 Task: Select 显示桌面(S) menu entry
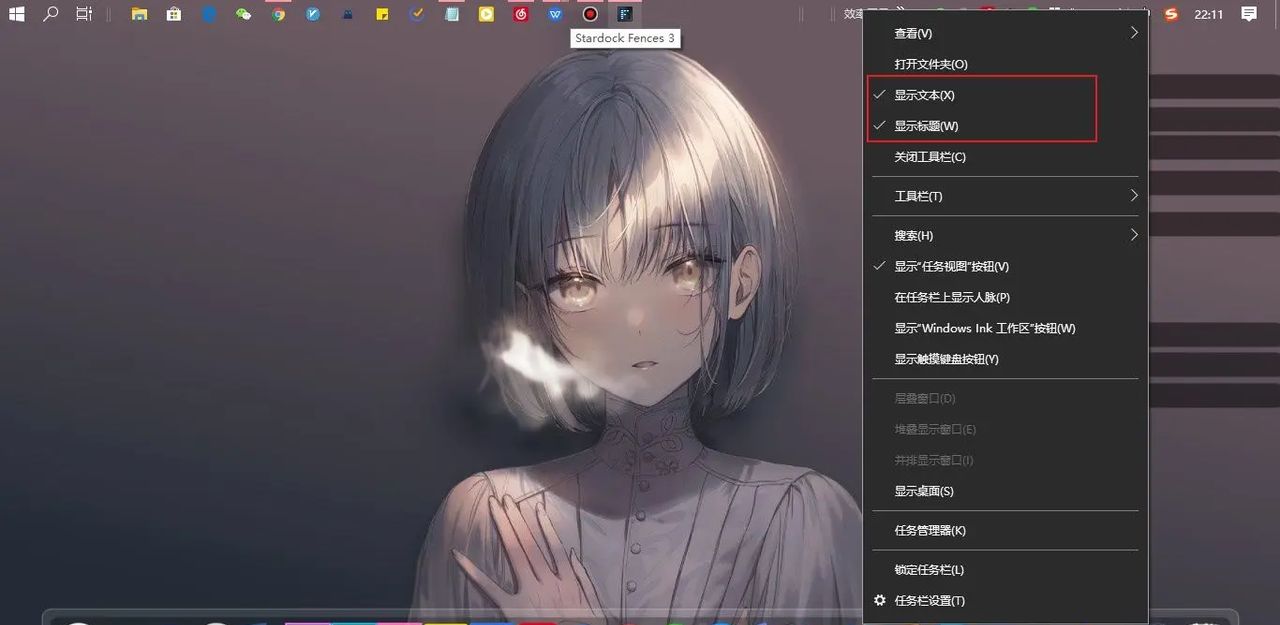[1005, 491]
